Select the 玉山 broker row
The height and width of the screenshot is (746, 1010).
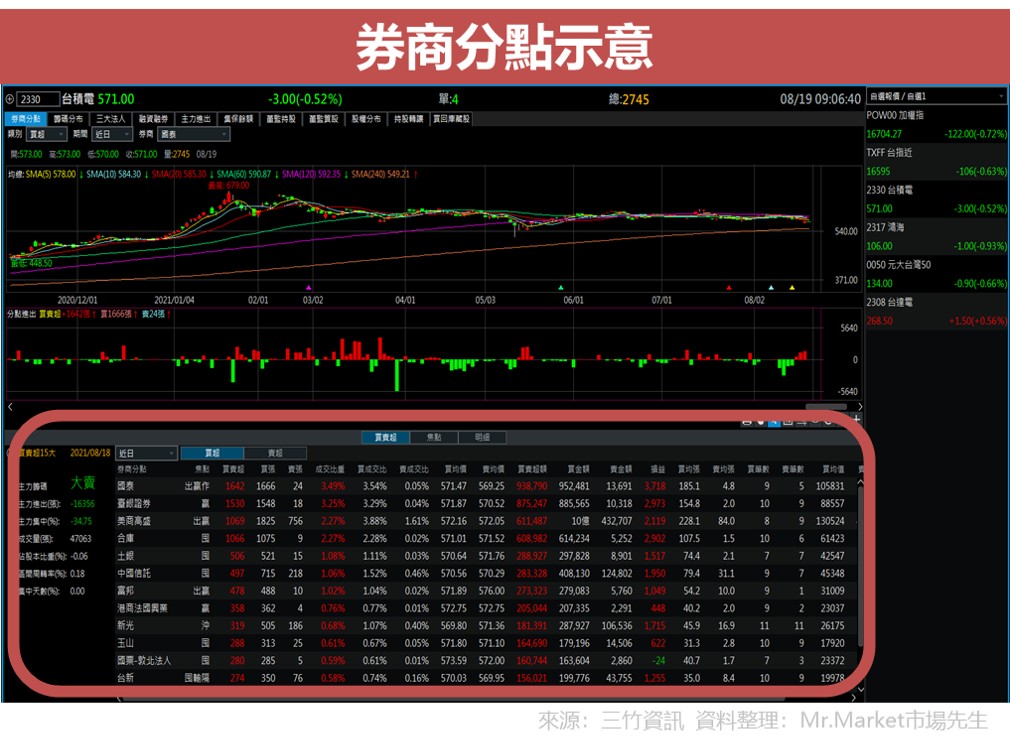(487, 642)
